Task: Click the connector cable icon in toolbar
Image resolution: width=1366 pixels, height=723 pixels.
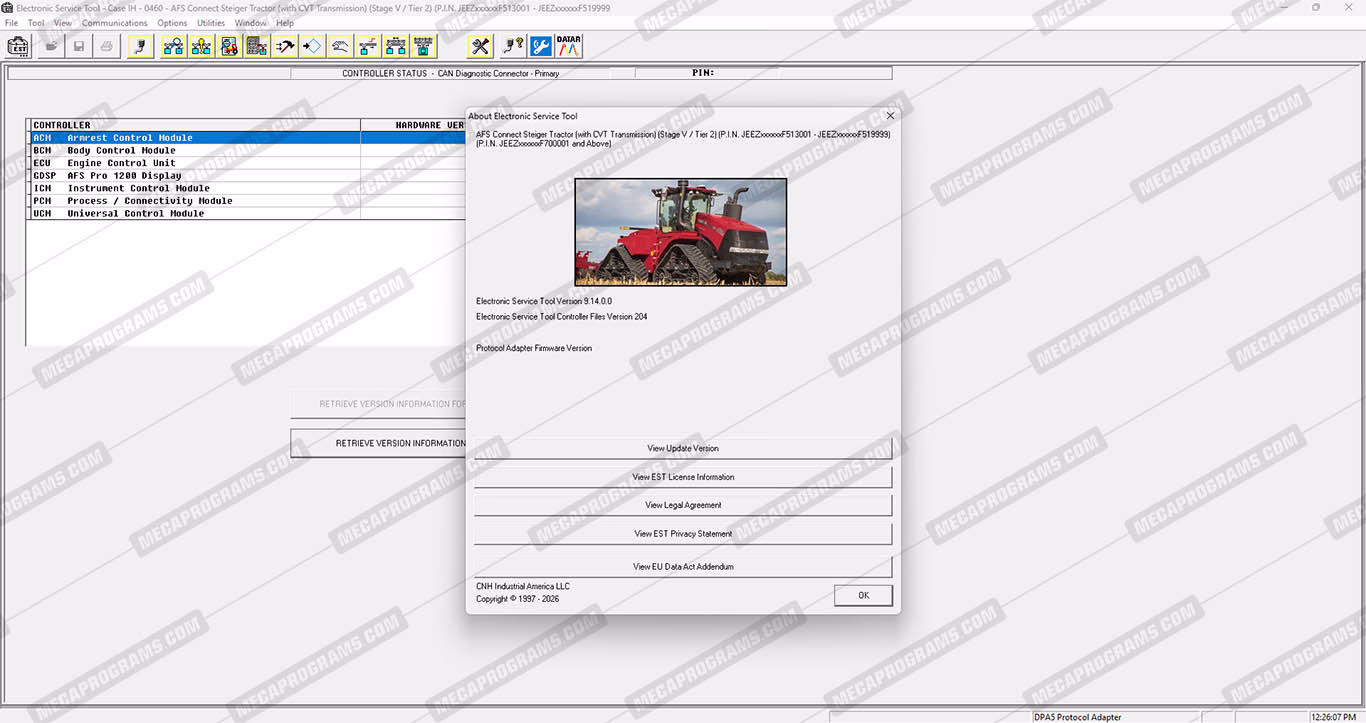Action: tap(140, 46)
